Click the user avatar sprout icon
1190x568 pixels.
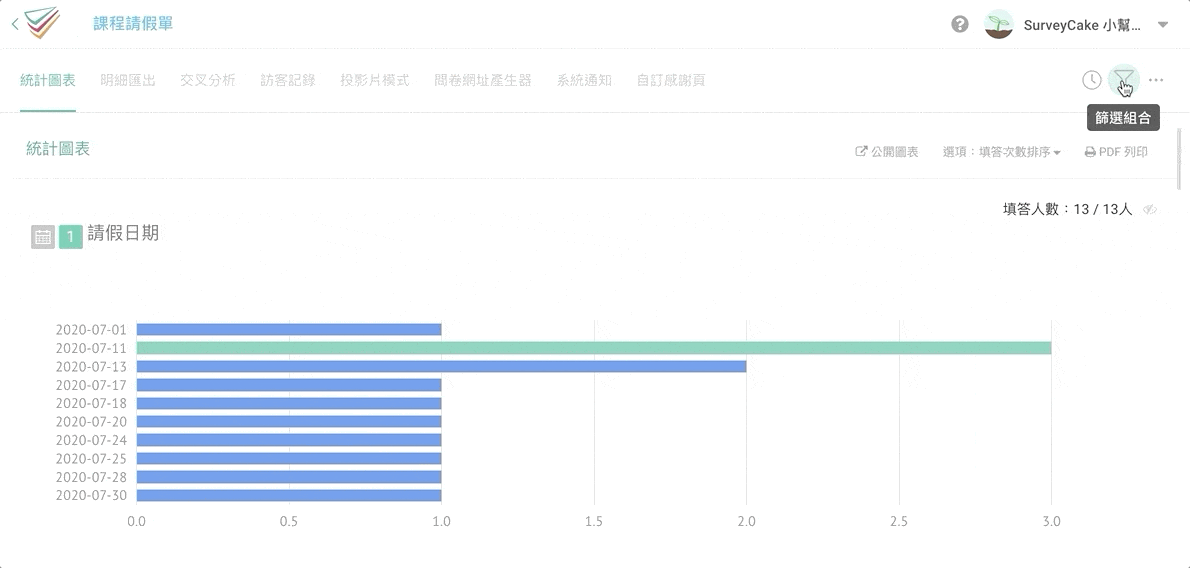click(998, 25)
